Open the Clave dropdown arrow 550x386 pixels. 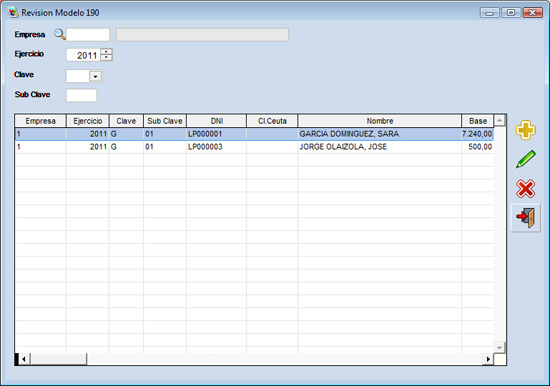[95, 76]
